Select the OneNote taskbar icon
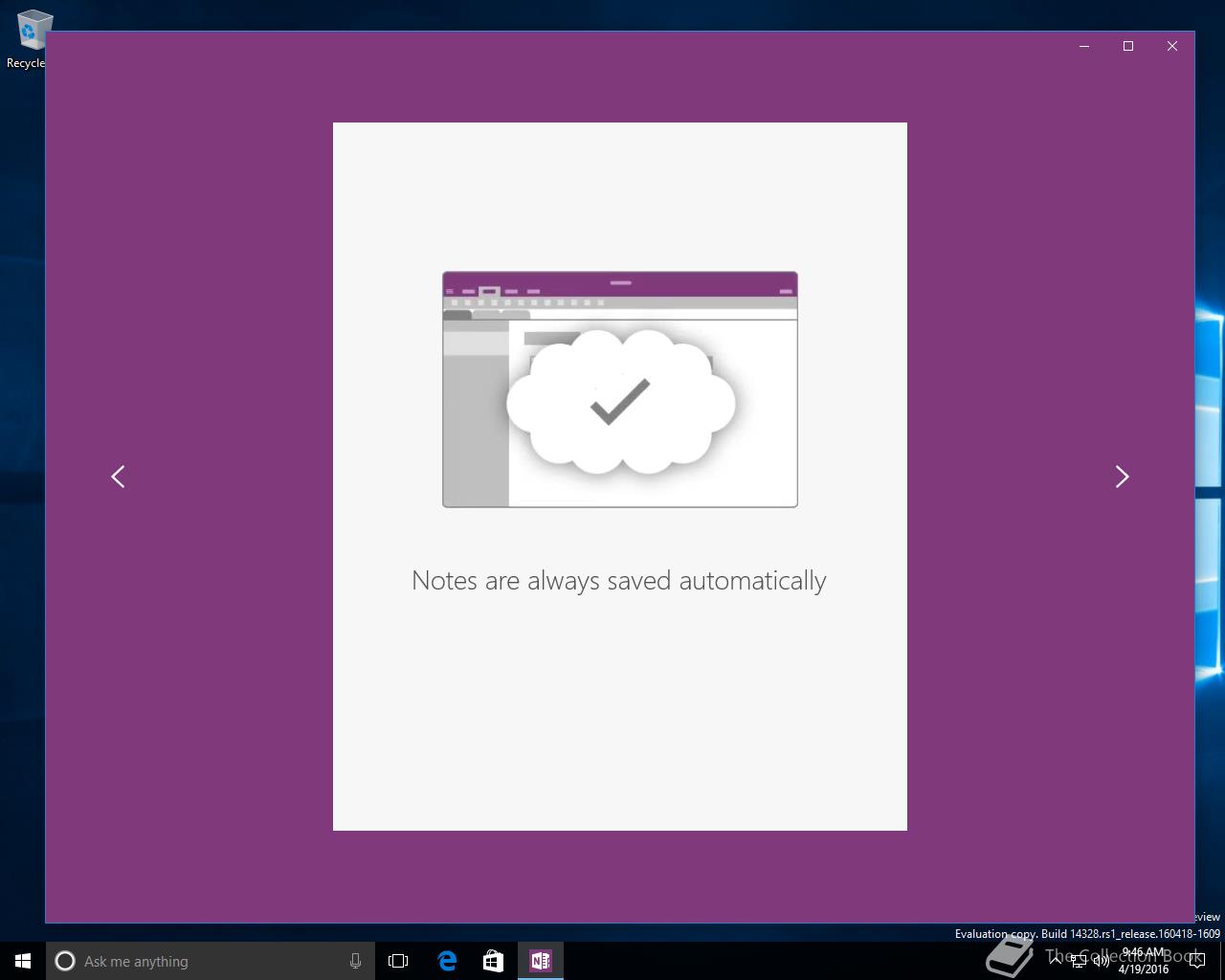Screen dimensions: 1225x980 pyautogui.click(x=540, y=961)
